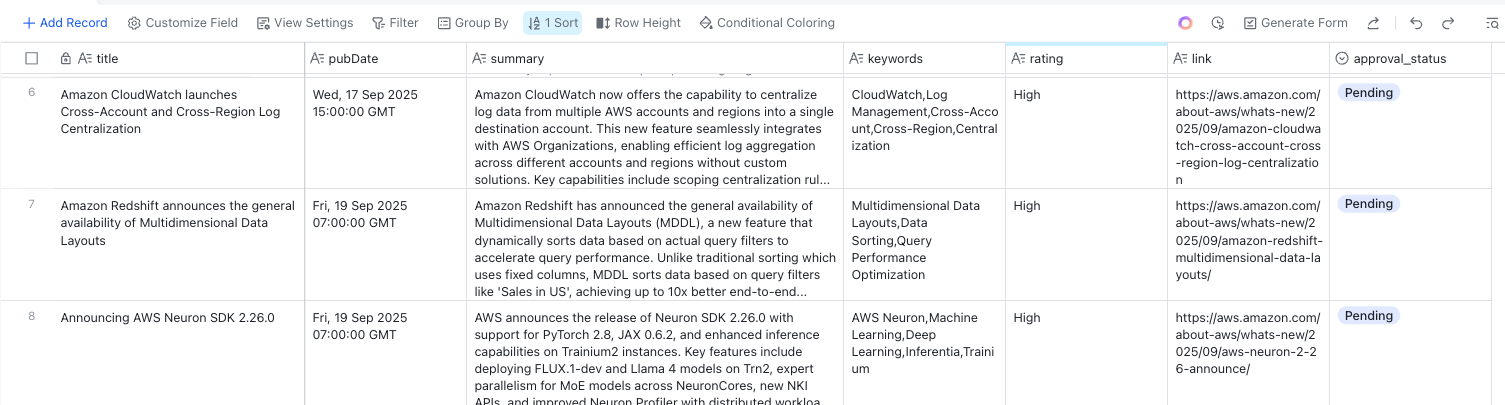This screenshot has height=405, width=1505.
Task: Open the Customize Field panel
Action: (184, 23)
